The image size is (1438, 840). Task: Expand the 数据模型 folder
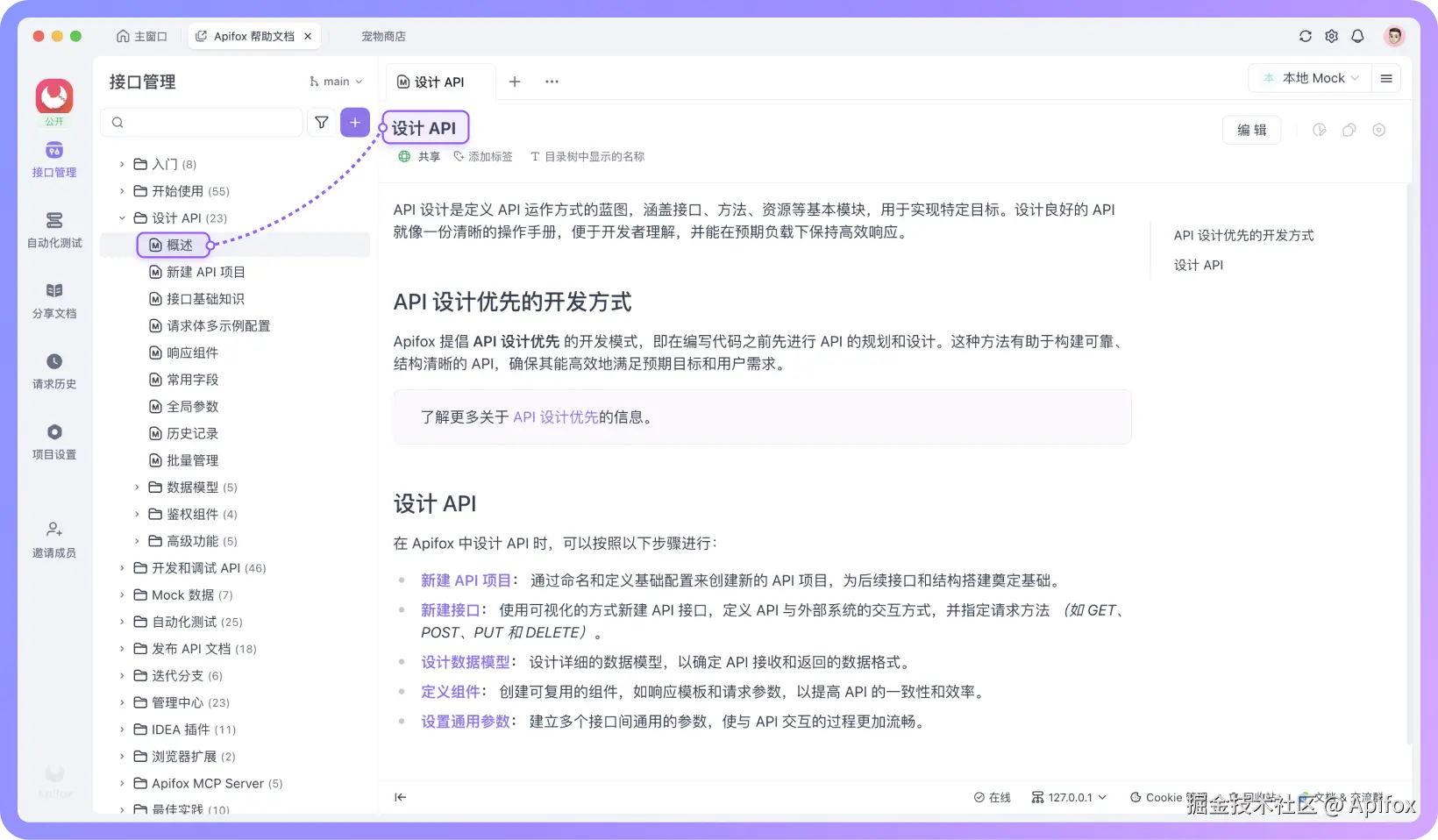pos(137,488)
